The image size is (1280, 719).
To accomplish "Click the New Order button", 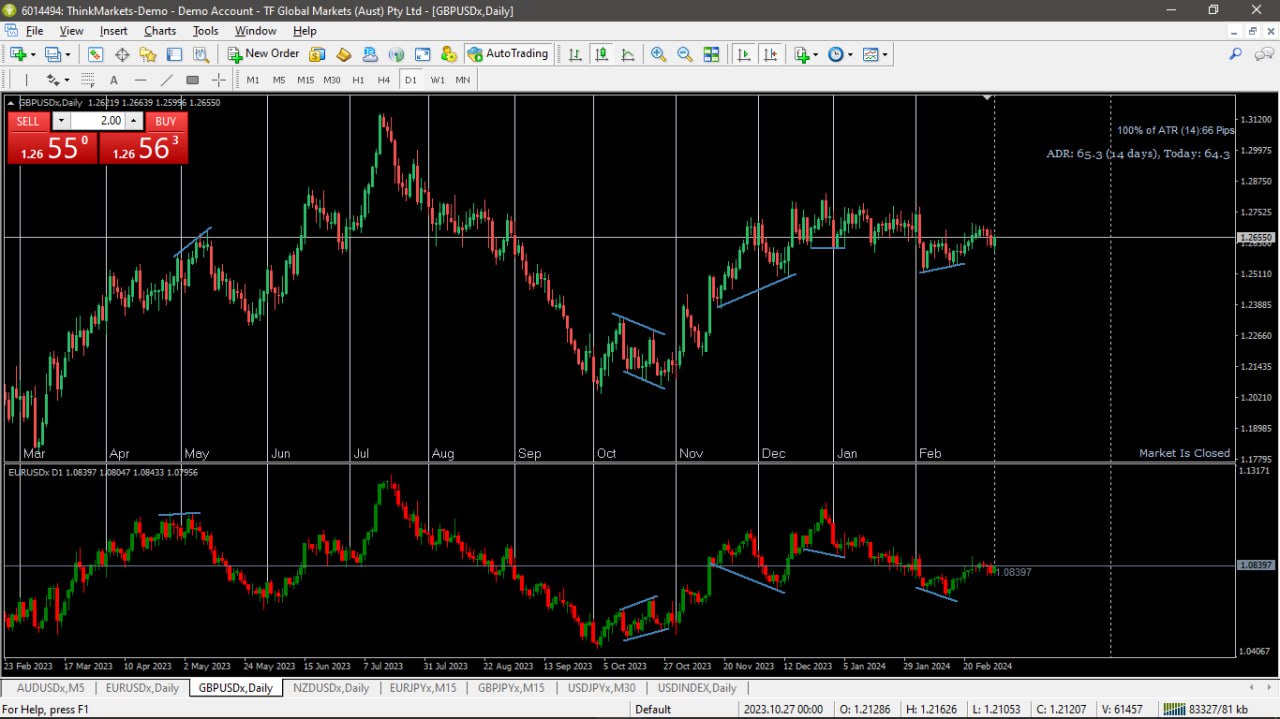I will pyautogui.click(x=263, y=54).
